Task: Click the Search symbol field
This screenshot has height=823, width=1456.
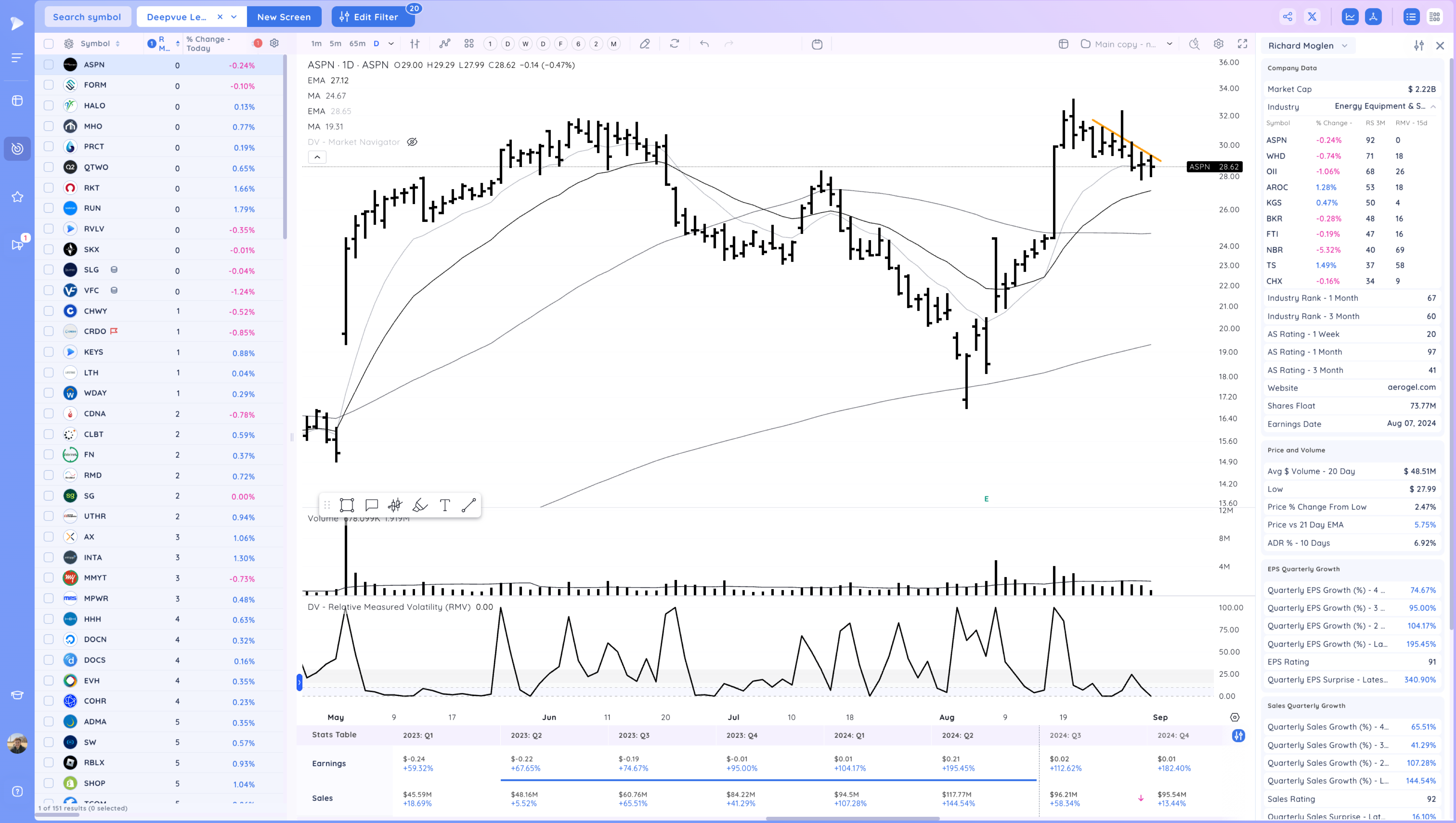Action: tap(88, 17)
